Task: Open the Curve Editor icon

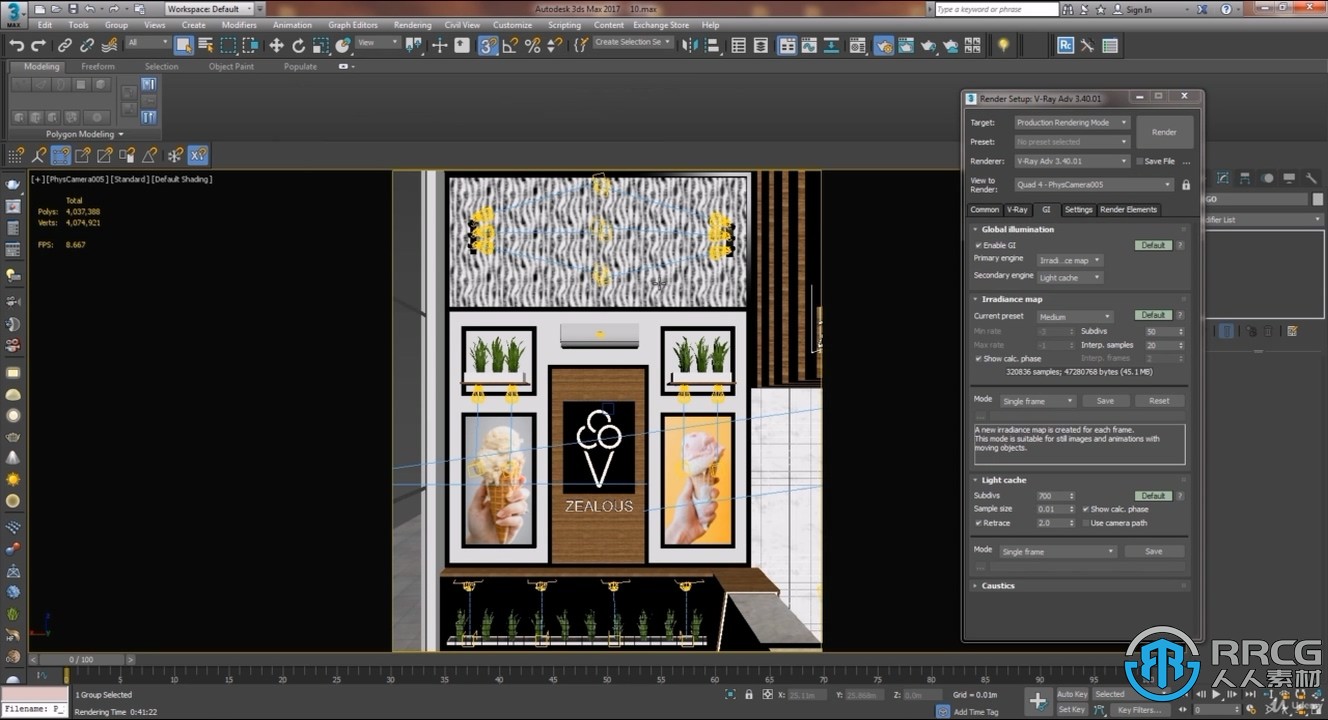Action: coord(809,45)
